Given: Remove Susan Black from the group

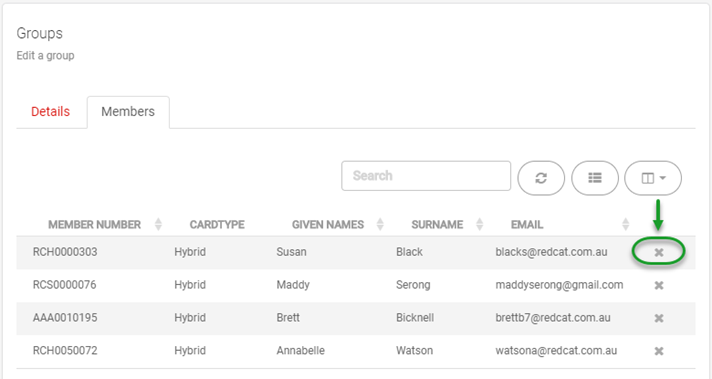Looking at the screenshot, I should point(658,252).
